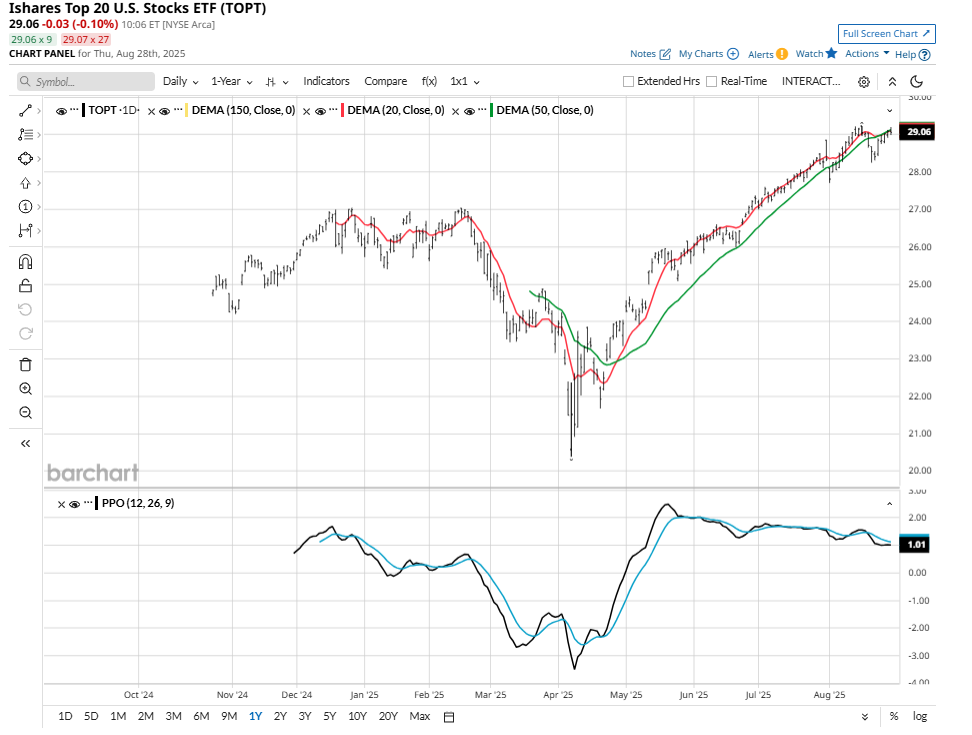Remove the DEMA (150, Close, 0) indicator
972x735 pixels.
[151, 112]
